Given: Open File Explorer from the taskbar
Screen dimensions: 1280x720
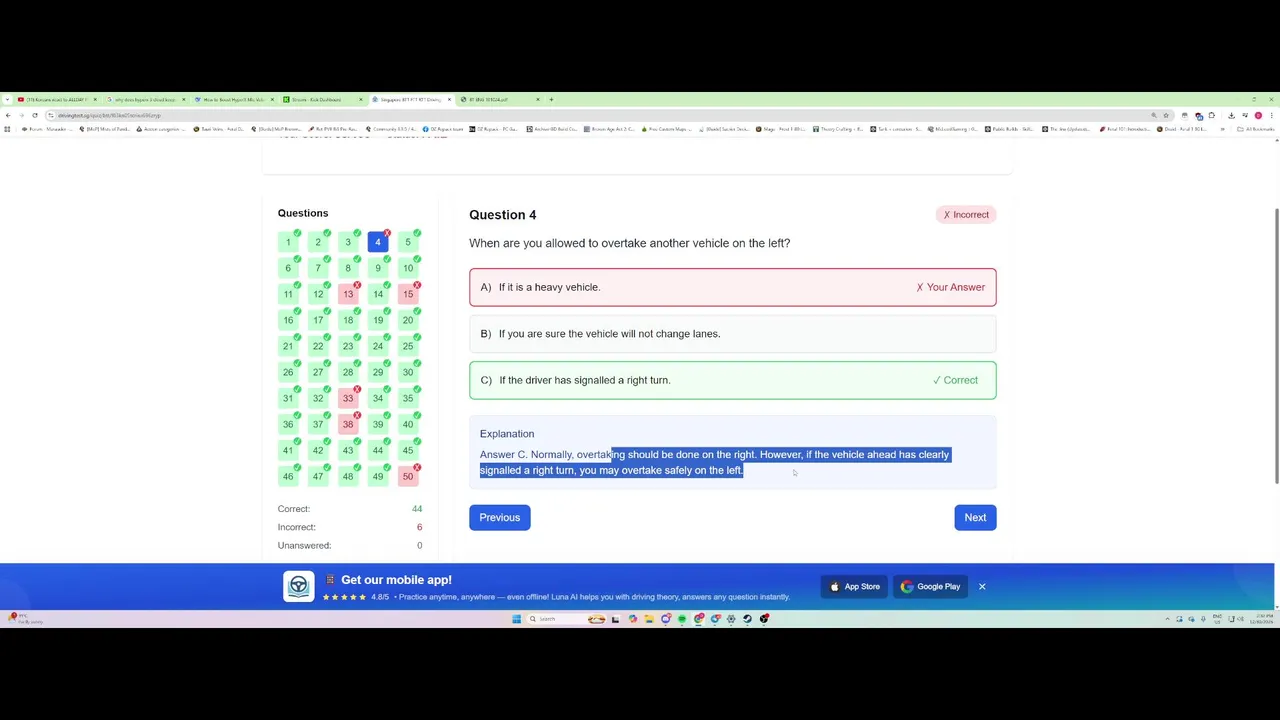Looking at the screenshot, I should point(649,619).
